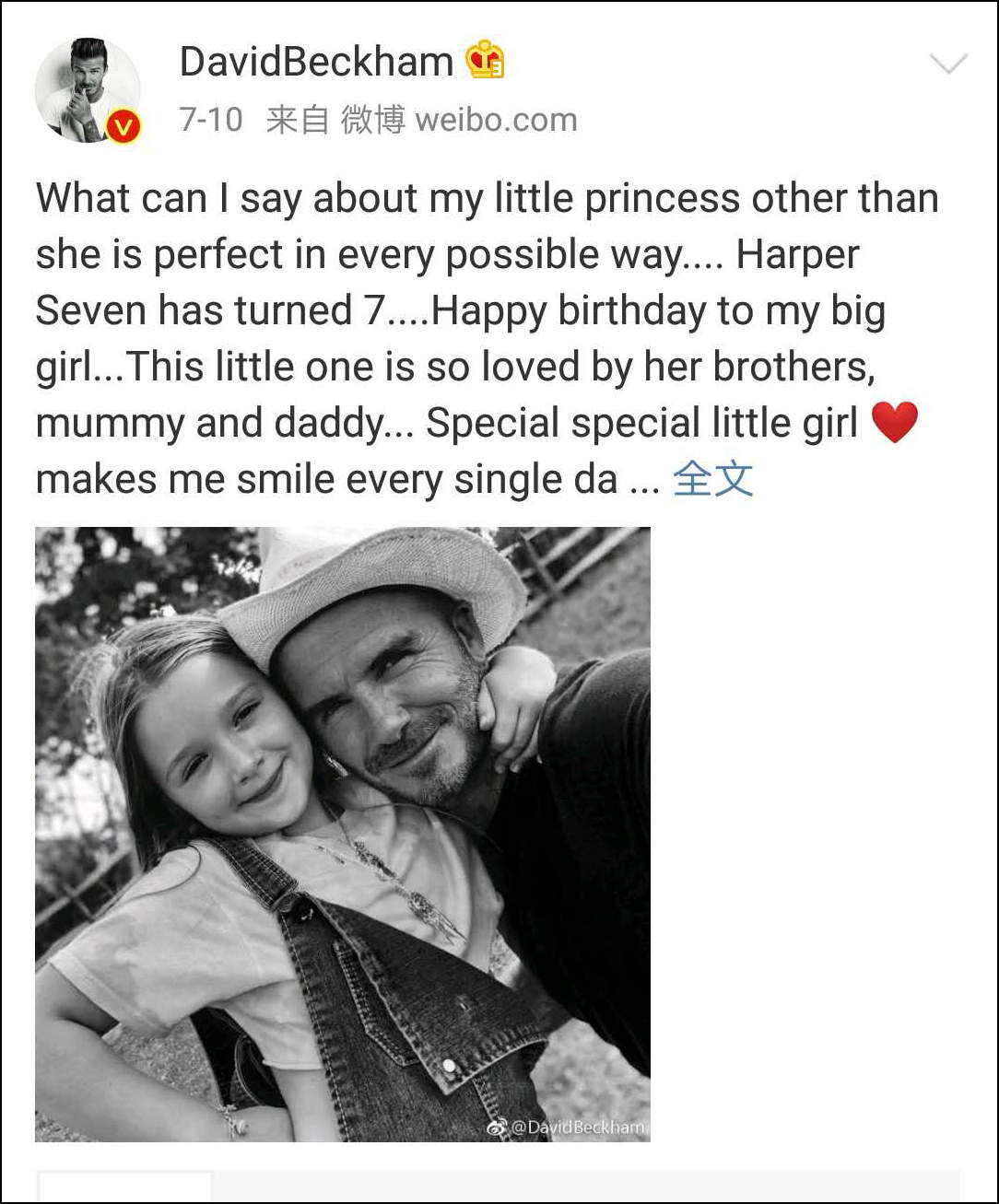Image resolution: width=999 pixels, height=1204 pixels.
Task: Click the Weibo logo watermark on photo
Action: [497, 1127]
